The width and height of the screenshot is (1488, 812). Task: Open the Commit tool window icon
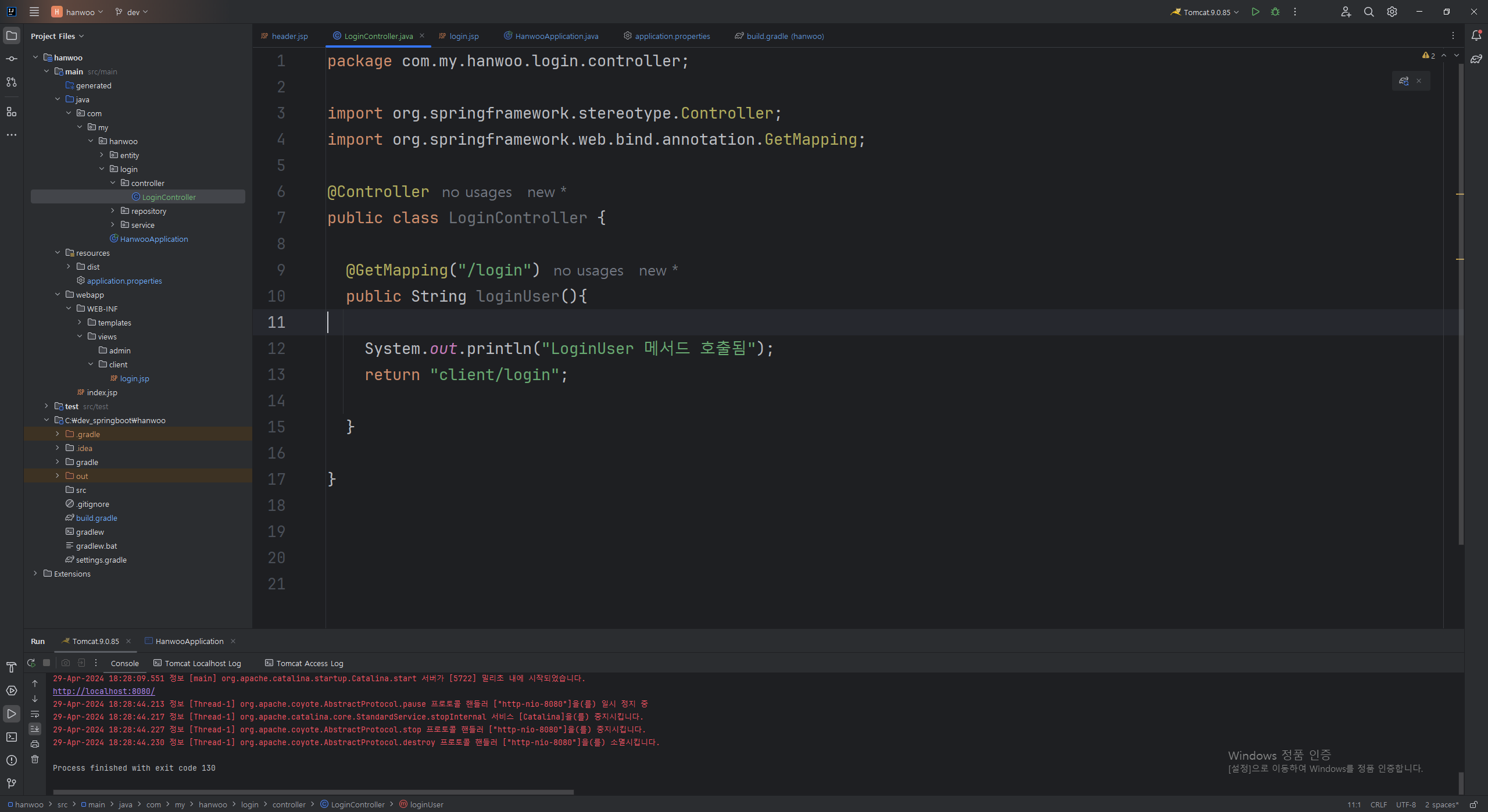(x=12, y=59)
